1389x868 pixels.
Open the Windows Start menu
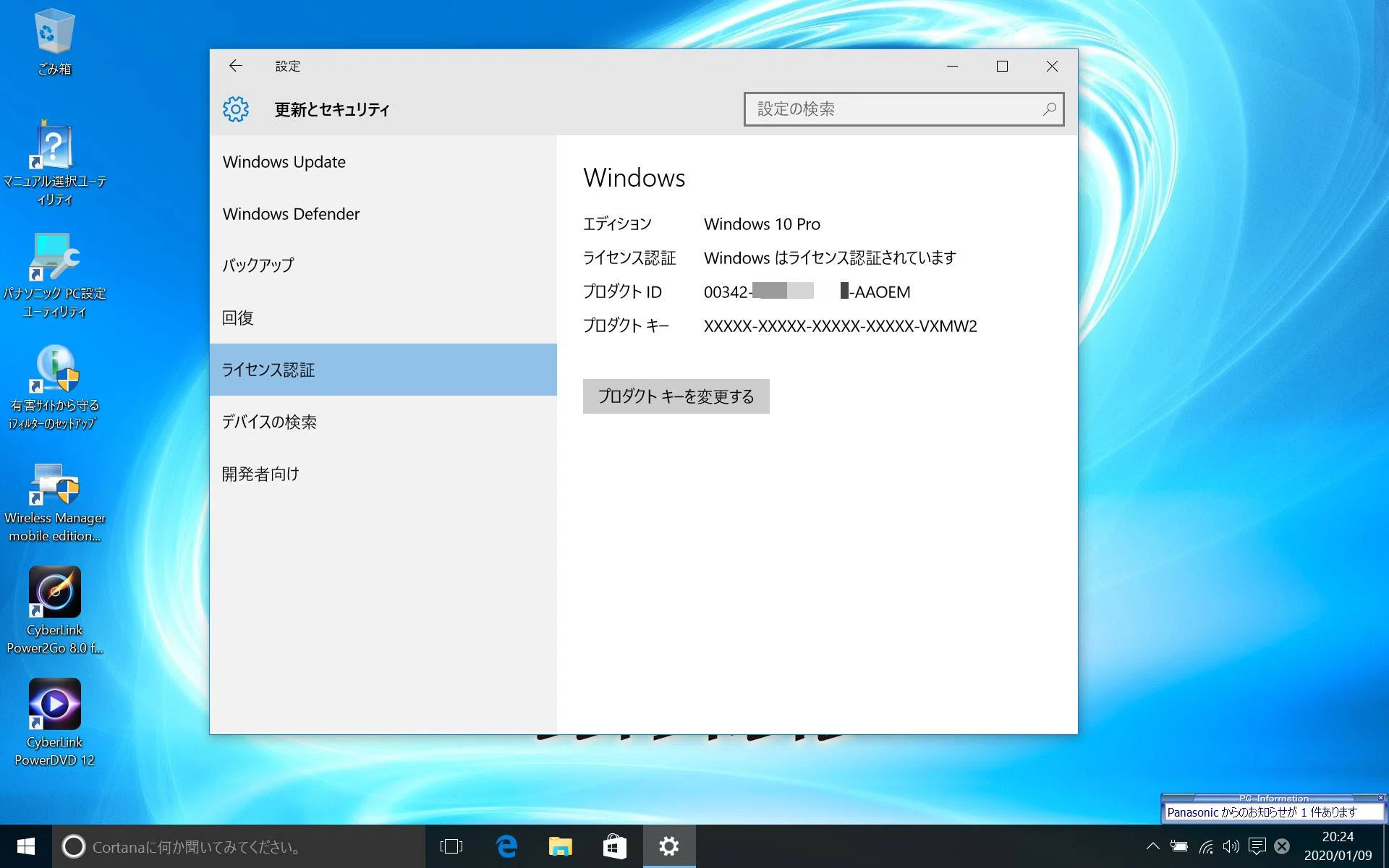pyautogui.click(x=26, y=846)
